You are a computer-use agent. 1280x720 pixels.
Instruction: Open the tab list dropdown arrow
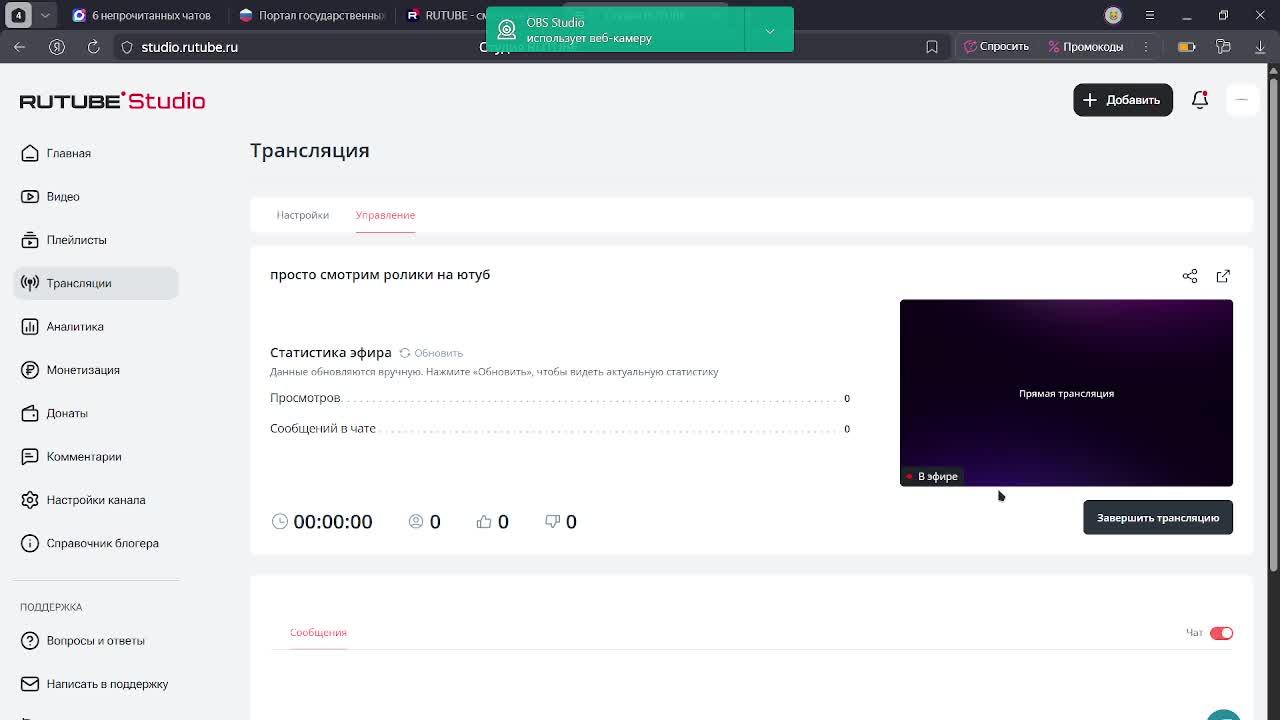click(x=45, y=15)
